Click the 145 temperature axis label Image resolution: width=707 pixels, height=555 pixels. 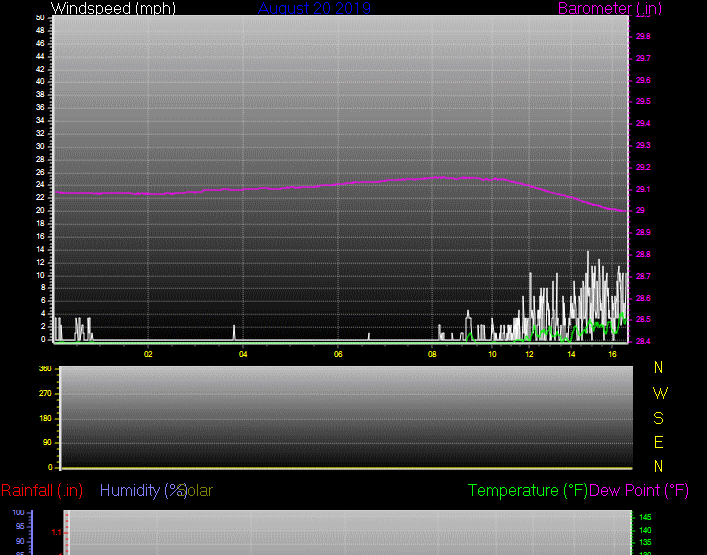click(x=645, y=518)
